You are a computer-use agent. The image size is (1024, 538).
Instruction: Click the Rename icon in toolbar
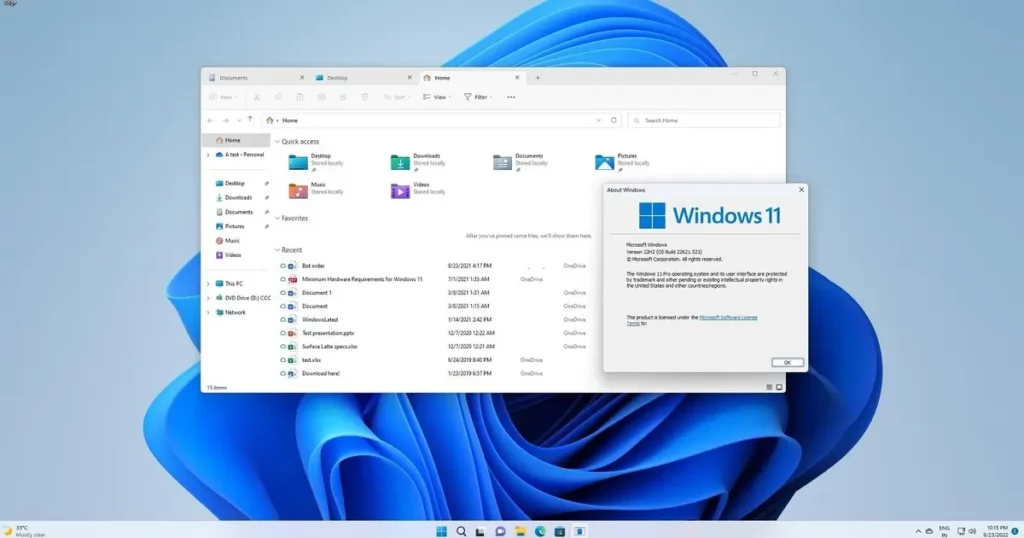321,97
